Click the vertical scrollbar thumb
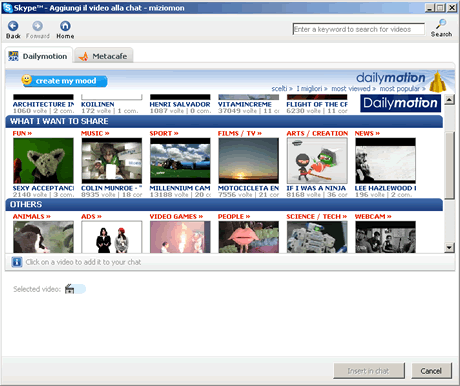 (x=449, y=165)
